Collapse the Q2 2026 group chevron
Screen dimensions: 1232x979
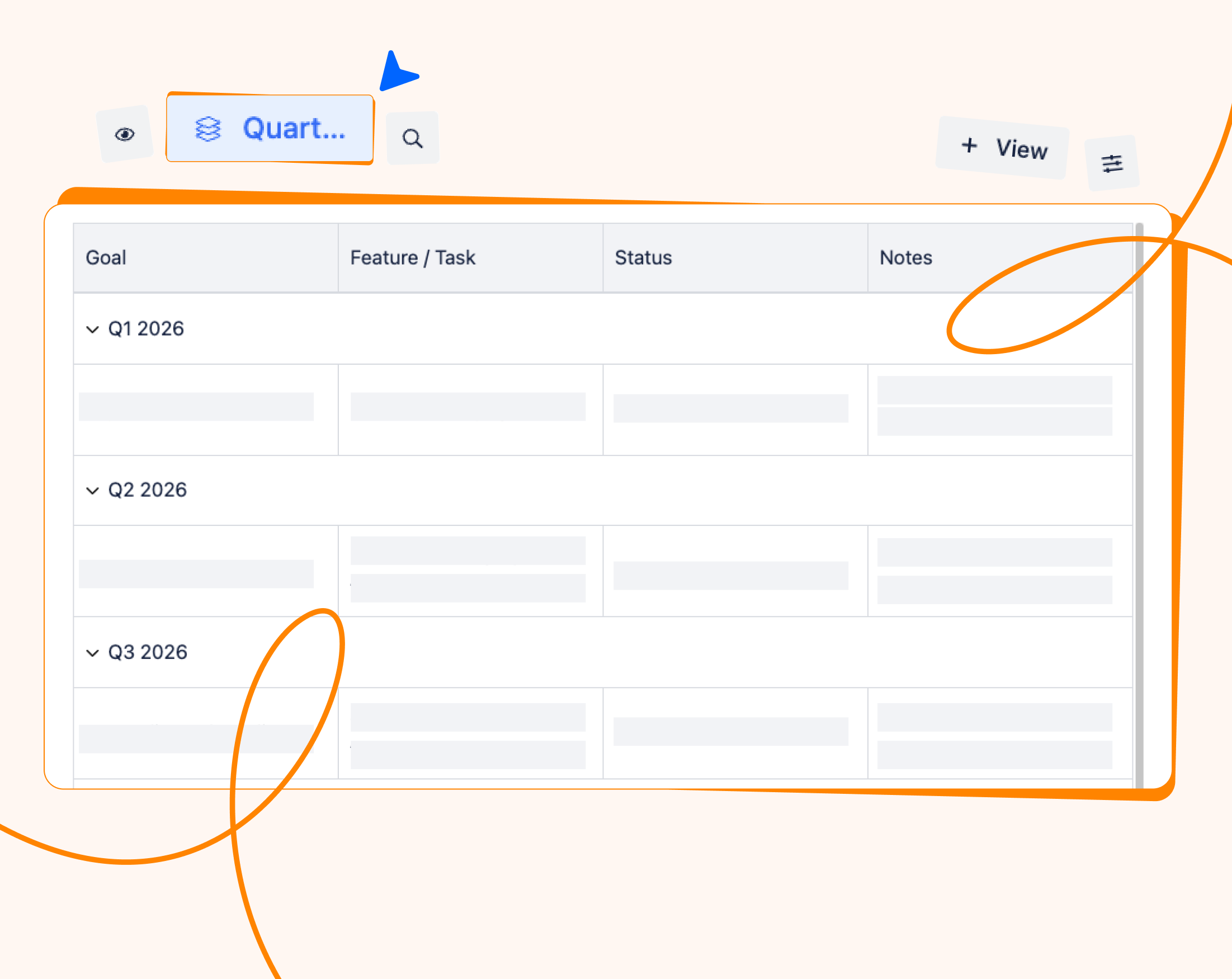pos(93,491)
